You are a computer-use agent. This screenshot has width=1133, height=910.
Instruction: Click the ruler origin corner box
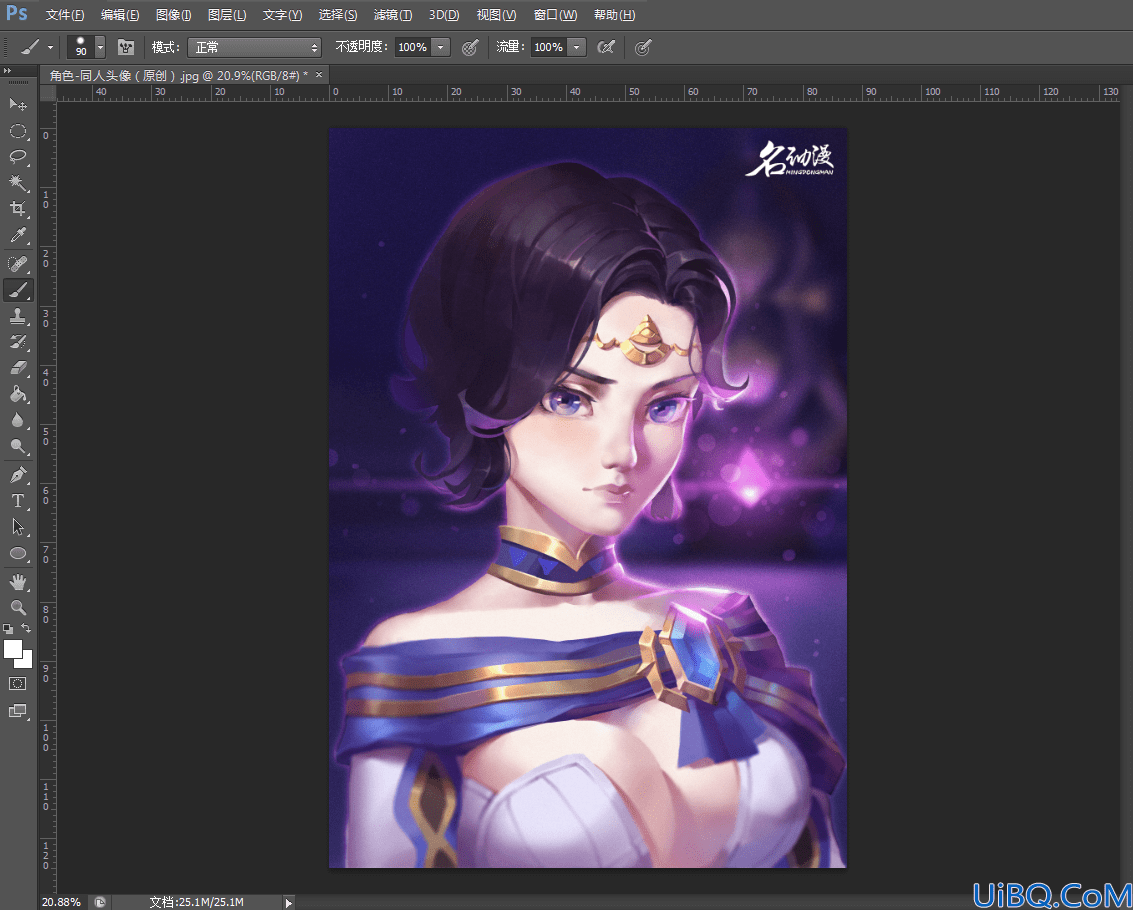click(x=48, y=93)
